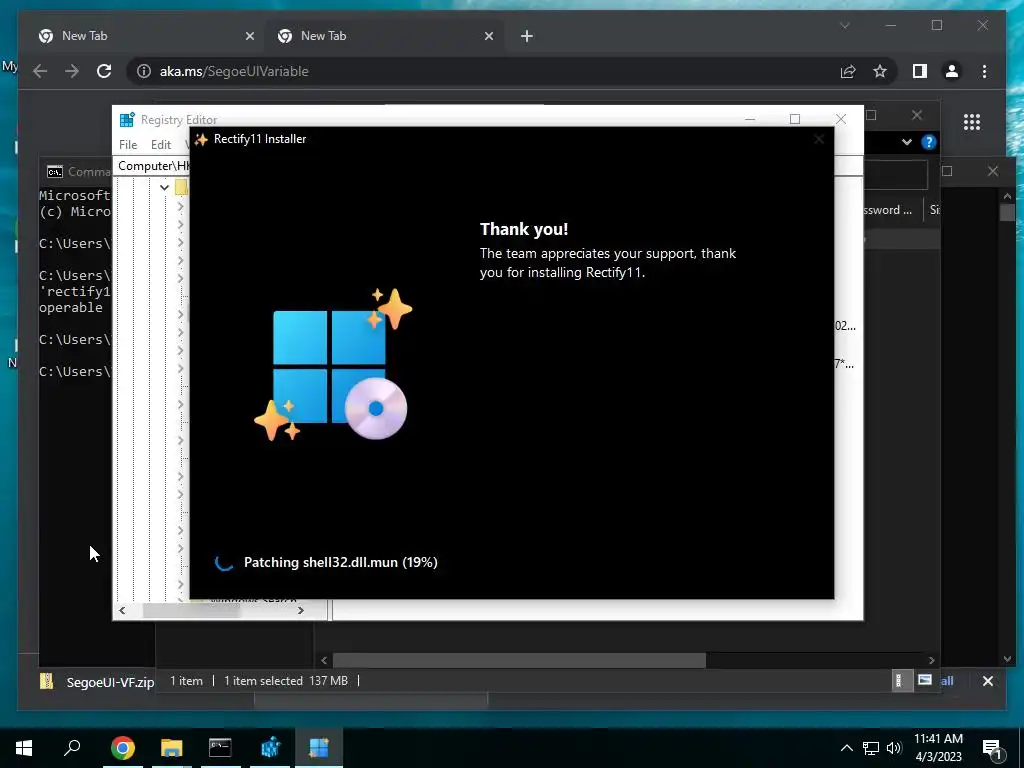1024x768 pixels.
Task: Close the second New Tab
Action: pos(488,36)
